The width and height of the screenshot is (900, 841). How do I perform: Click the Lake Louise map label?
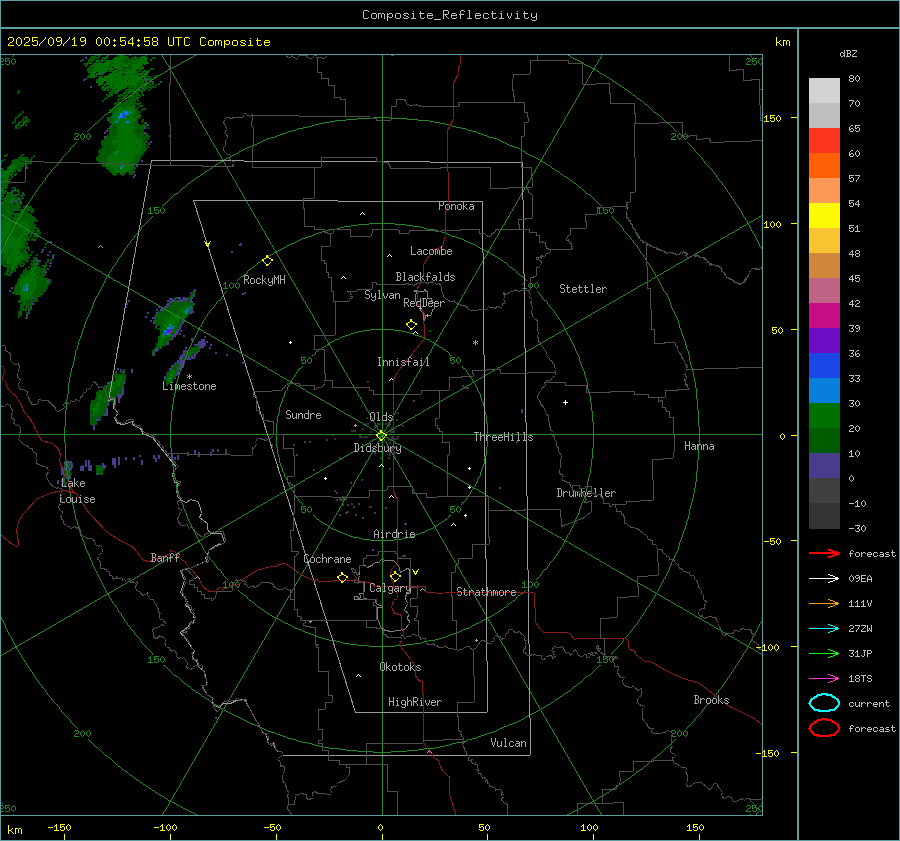tap(76, 491)
